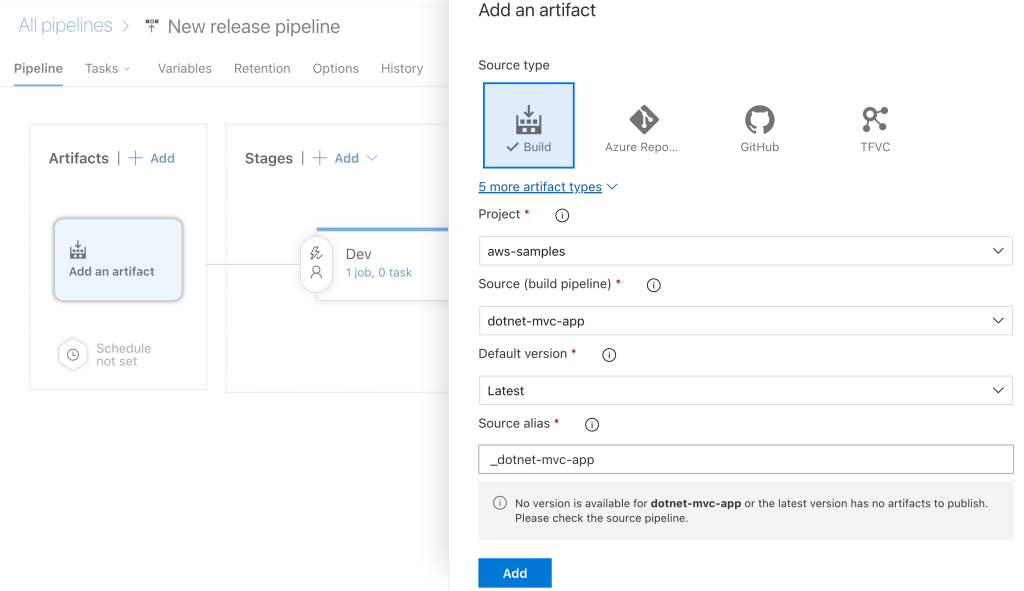Select the Build source type
Viewport: 1024px width, 591px height.
pyautogui.click(x=529, y=124)
